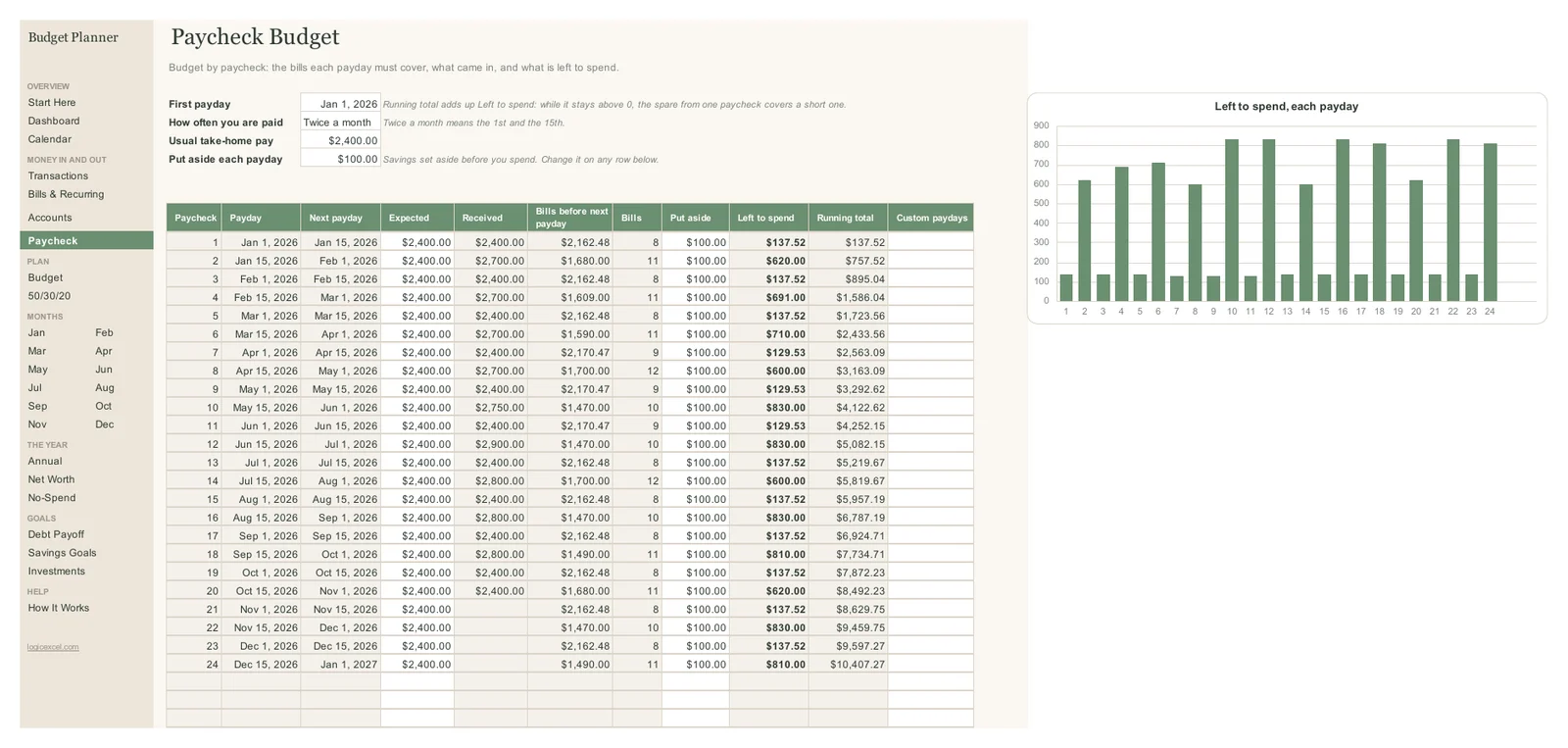Click the Custom paydays column header
The image size is (1568, 748).
(x=931, y=218)
